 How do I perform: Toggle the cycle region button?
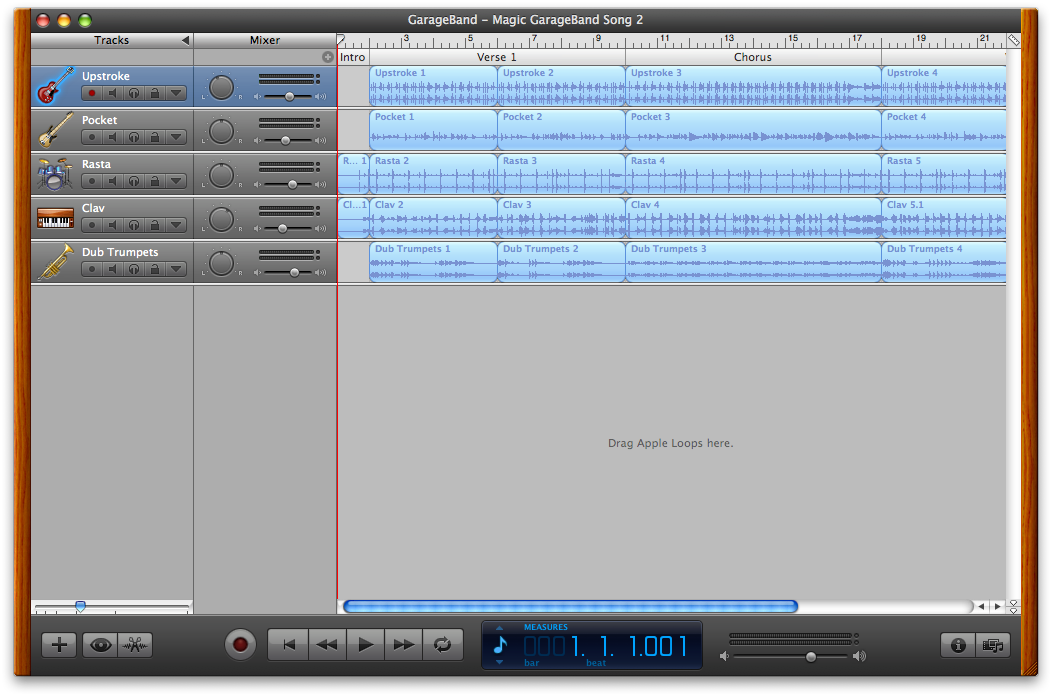442,645
